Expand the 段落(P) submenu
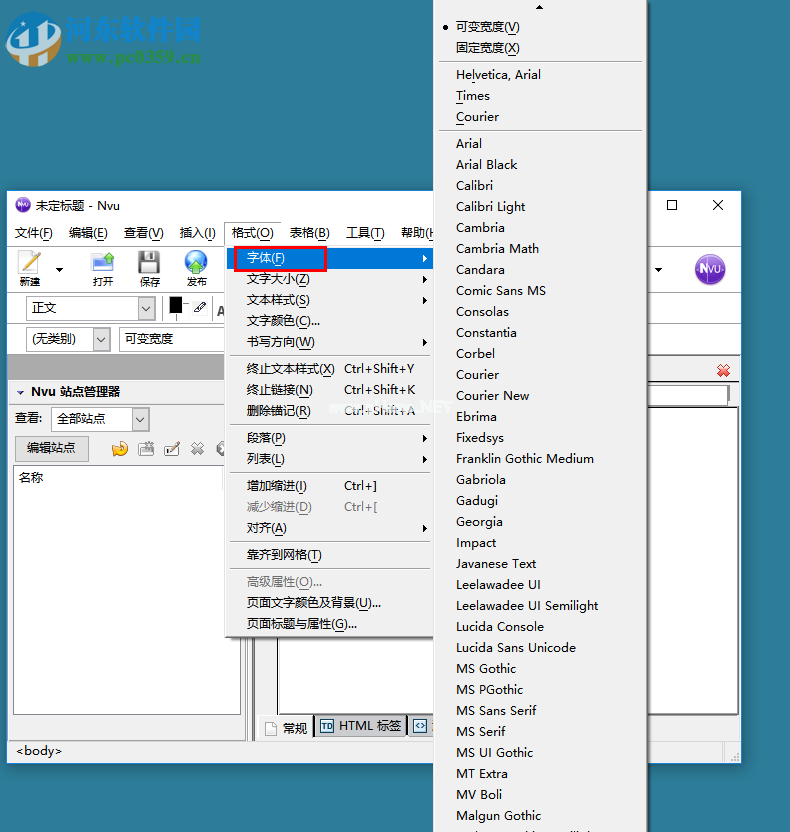 (330, 438)
